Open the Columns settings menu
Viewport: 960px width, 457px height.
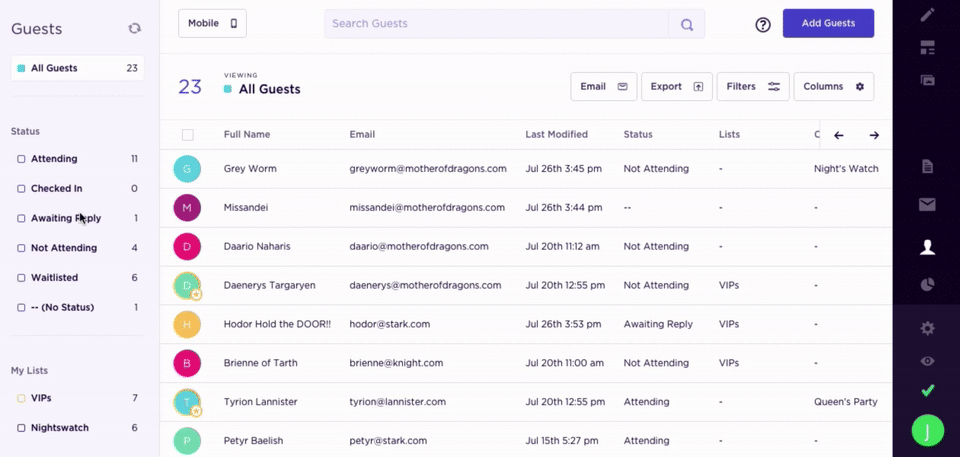[833, 87]
